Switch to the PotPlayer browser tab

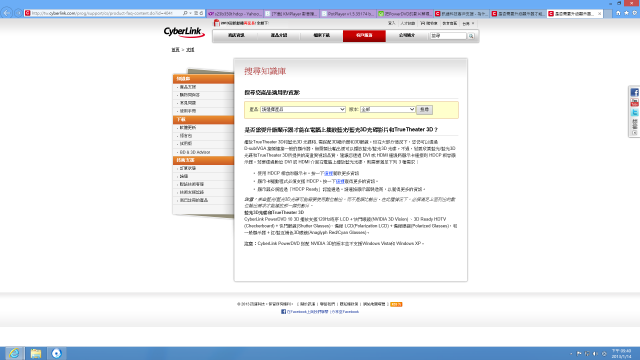point(348,13)
